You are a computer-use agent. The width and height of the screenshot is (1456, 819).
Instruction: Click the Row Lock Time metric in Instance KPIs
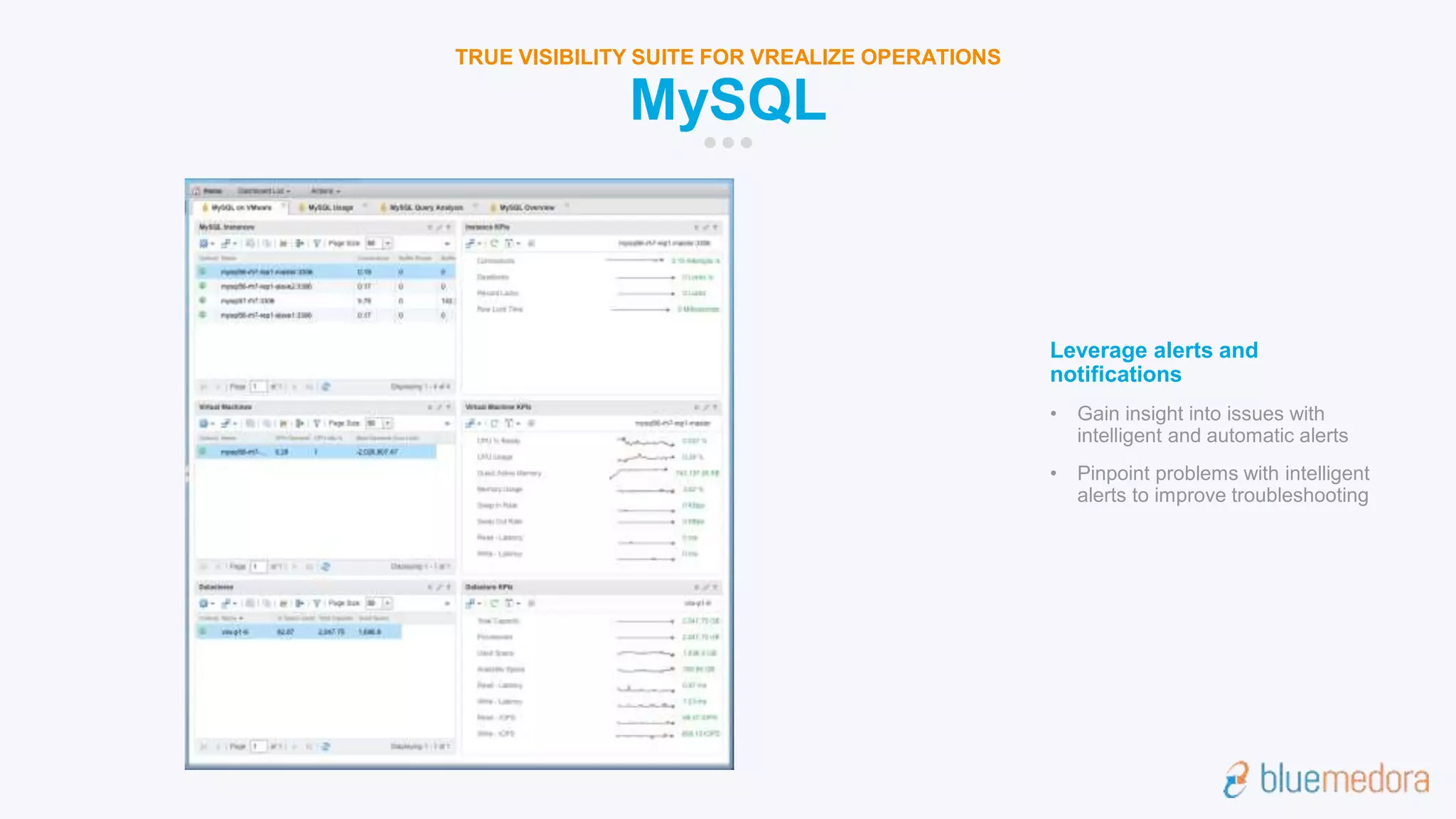coord(500,309)
